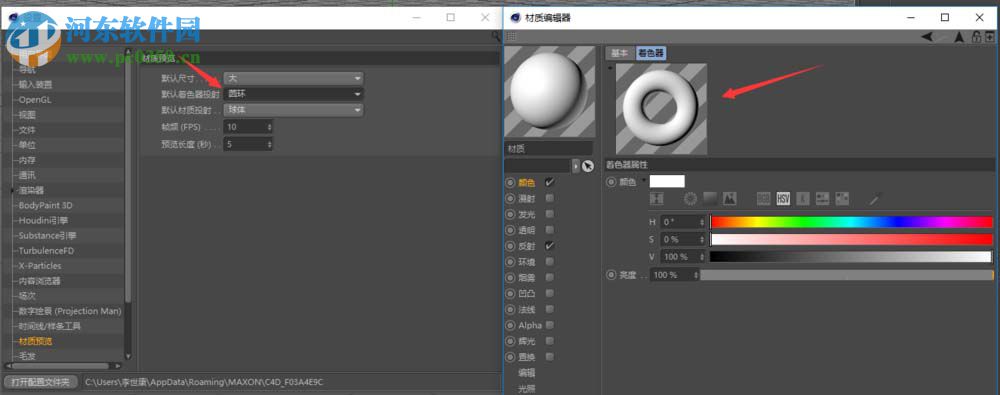Select the 编辑 channel entry
Viewport: 1000px width, 395px height.
pyautogui.click(x=527, y=373)
